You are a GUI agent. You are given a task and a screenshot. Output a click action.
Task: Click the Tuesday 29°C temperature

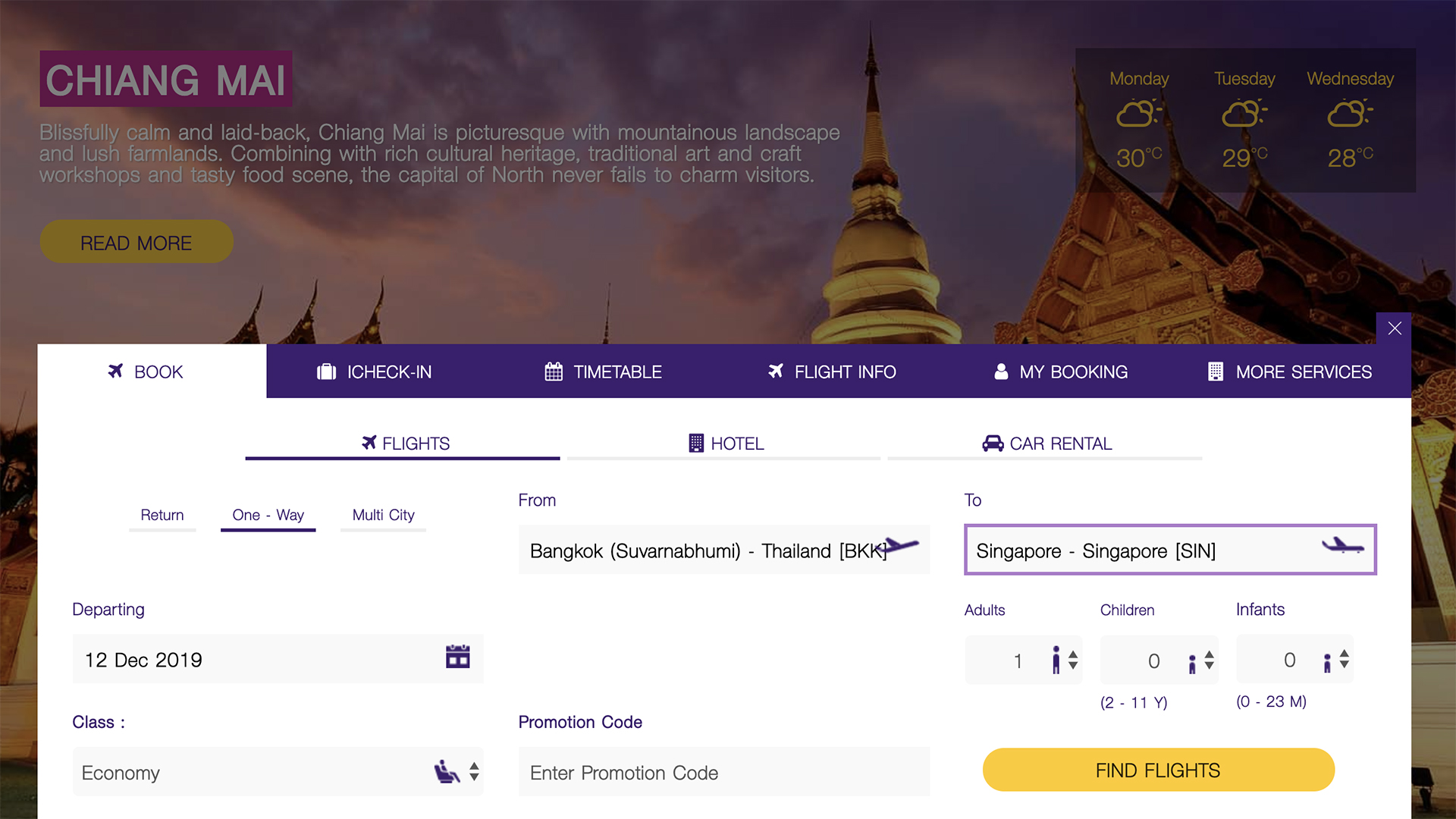[x=1244, y=157]
